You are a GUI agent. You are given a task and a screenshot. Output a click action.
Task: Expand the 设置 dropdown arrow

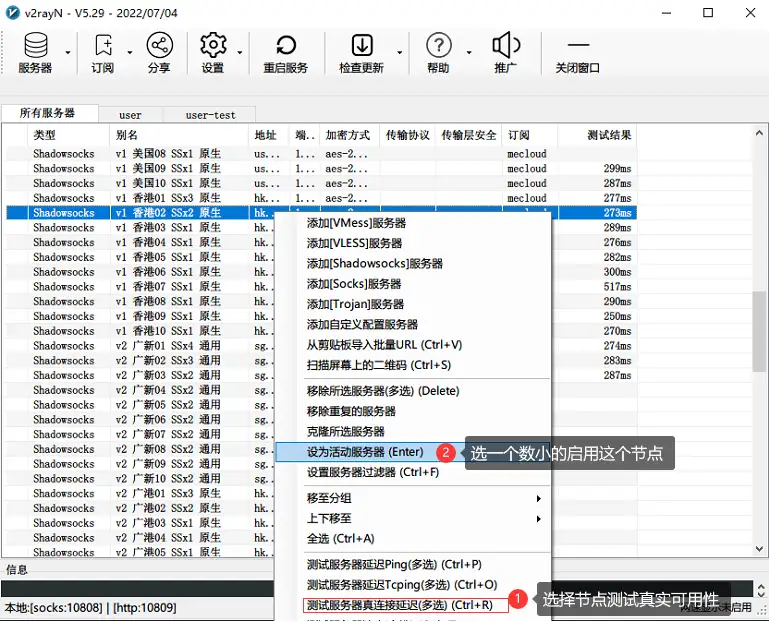[x=240, y=52]
